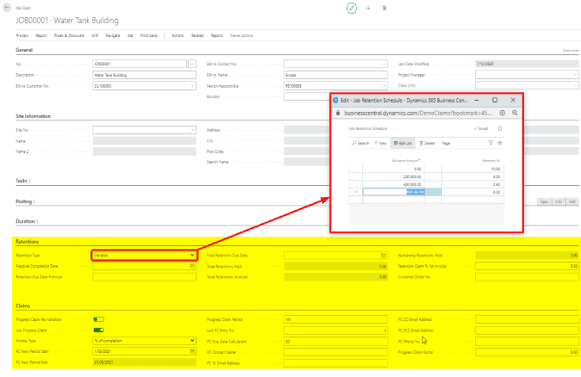Open the Bill-to Contact No. dropdown
Image resolution: width=581 pixels, height=377 pixels.
384,64
